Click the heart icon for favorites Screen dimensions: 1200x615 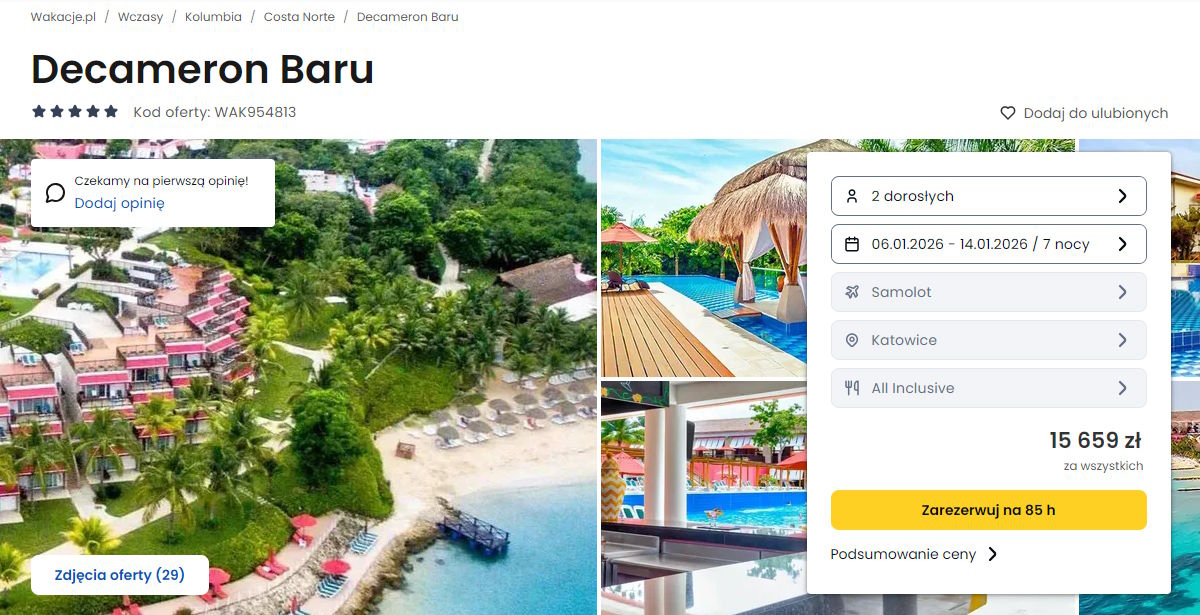pyautogui.click(x=1008, y=113)
